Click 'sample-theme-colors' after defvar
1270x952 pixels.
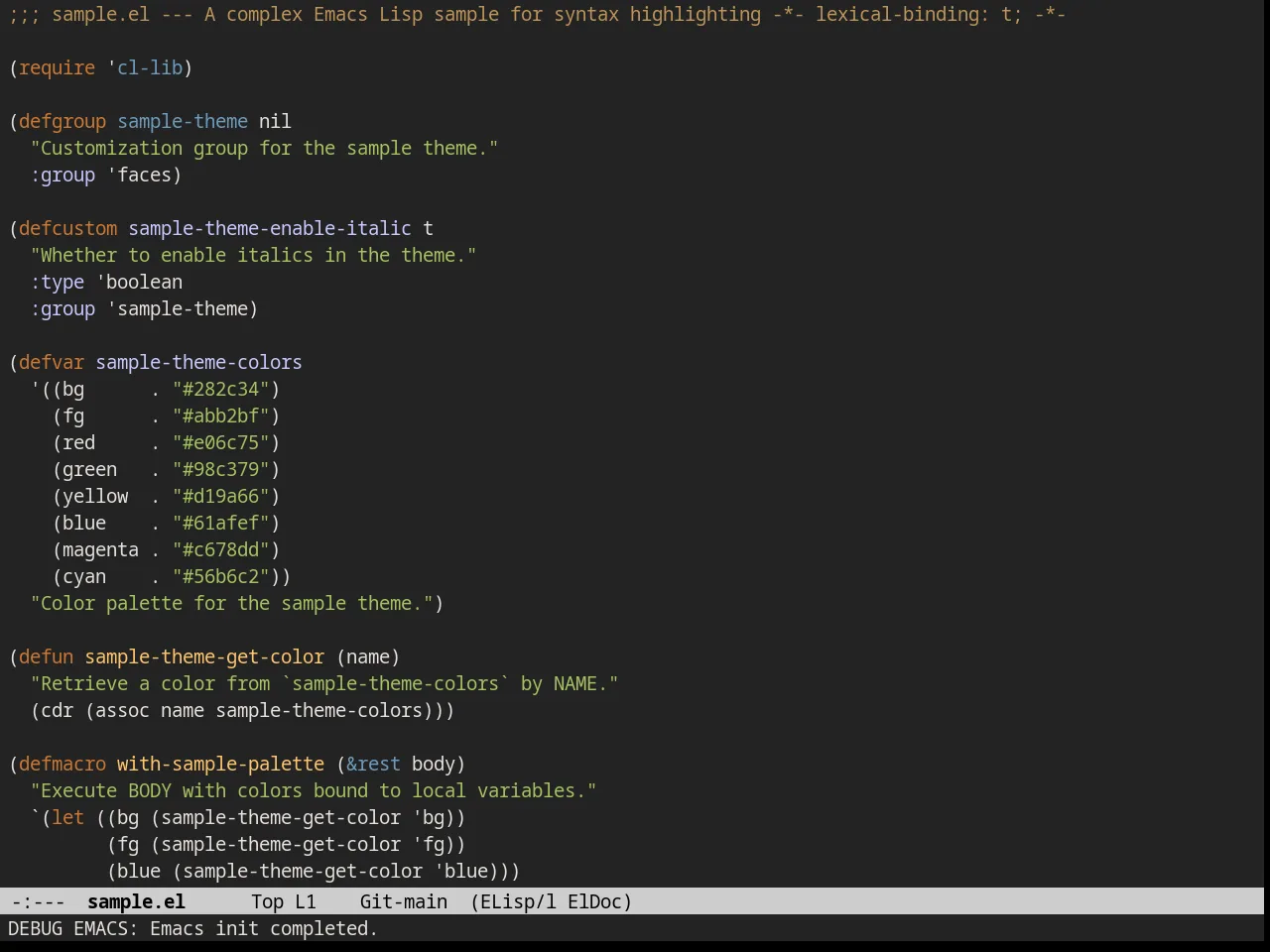coord(198,362)
